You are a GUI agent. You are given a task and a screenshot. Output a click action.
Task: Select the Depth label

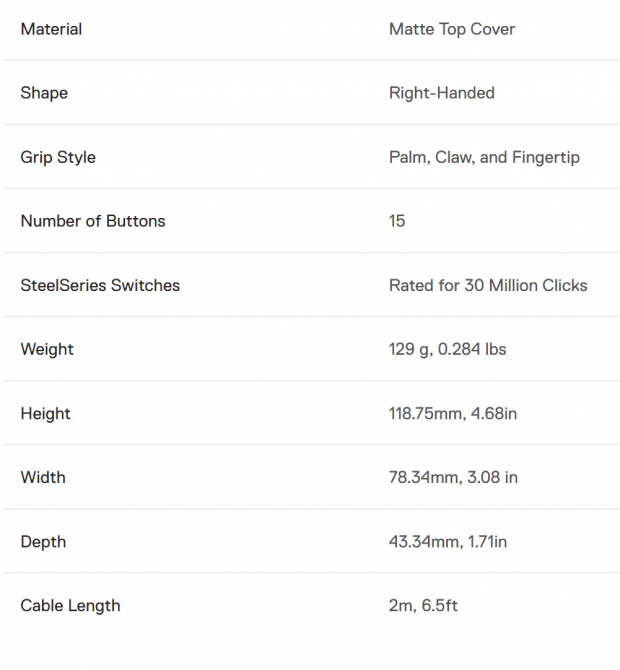[43, 542]
